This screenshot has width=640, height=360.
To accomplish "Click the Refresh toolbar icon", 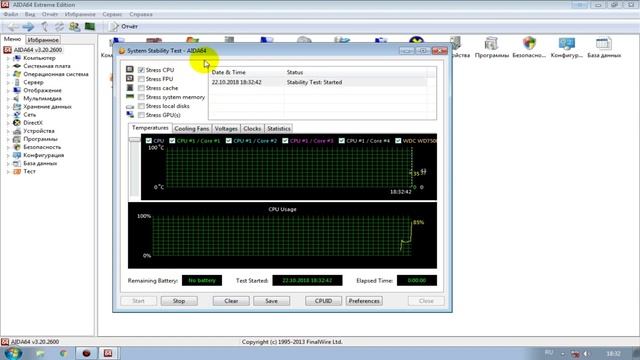I will (x=60, y=27).
